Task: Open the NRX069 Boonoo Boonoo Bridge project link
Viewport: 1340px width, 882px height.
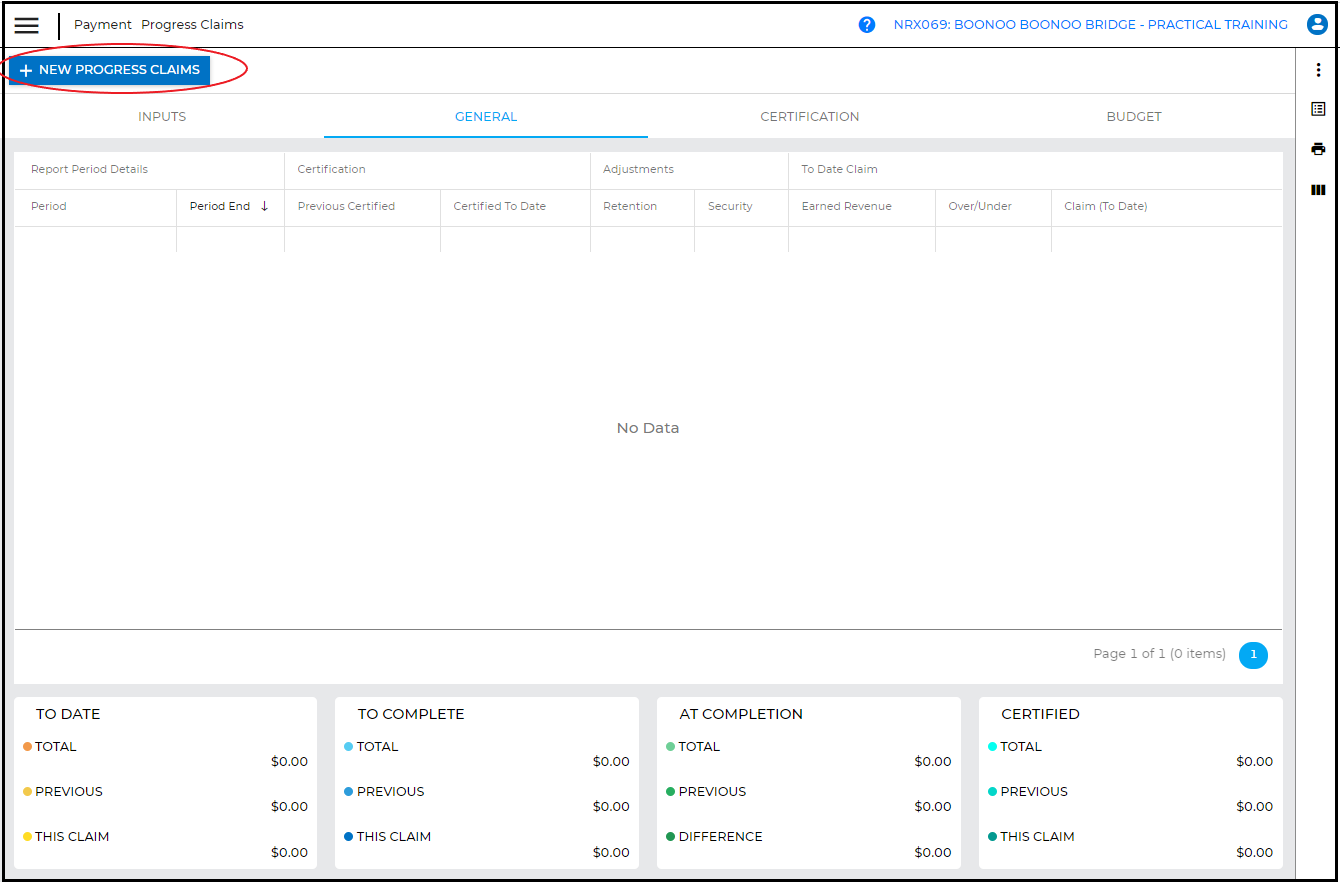Action: 1091,25
